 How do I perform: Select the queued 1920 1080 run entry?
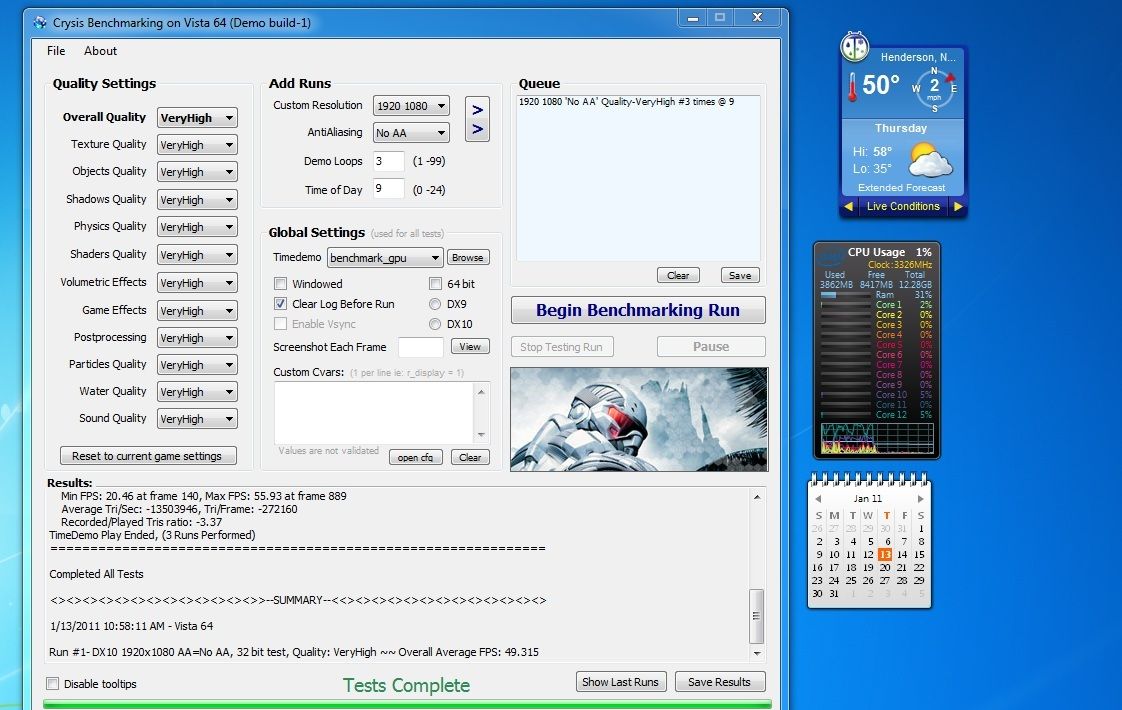(626, 102)
